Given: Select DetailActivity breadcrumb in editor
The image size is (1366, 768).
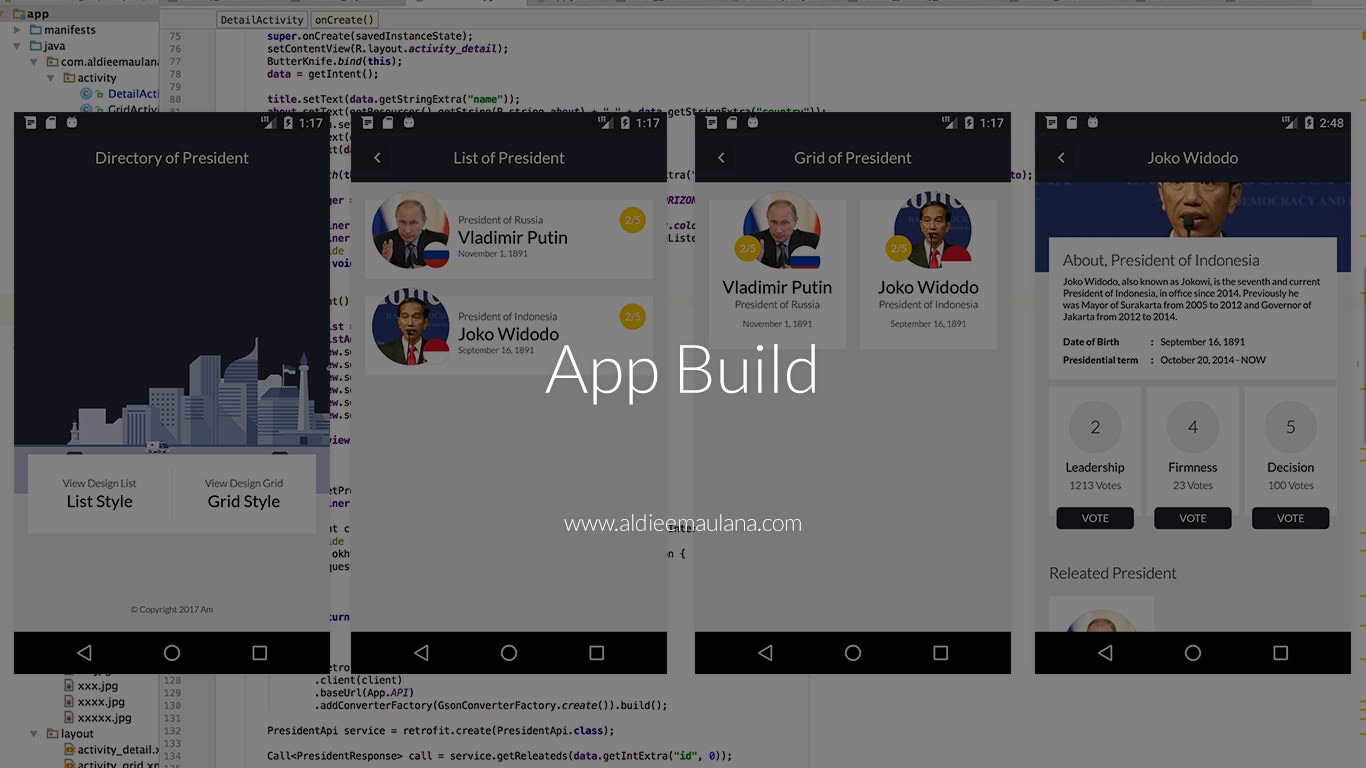Looking at the screenshot, I should (x=262, y=20).
